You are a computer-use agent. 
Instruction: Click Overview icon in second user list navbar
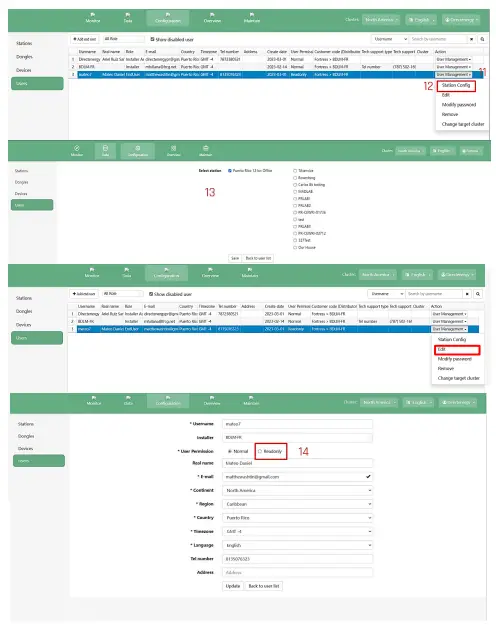tap(210, 272)
